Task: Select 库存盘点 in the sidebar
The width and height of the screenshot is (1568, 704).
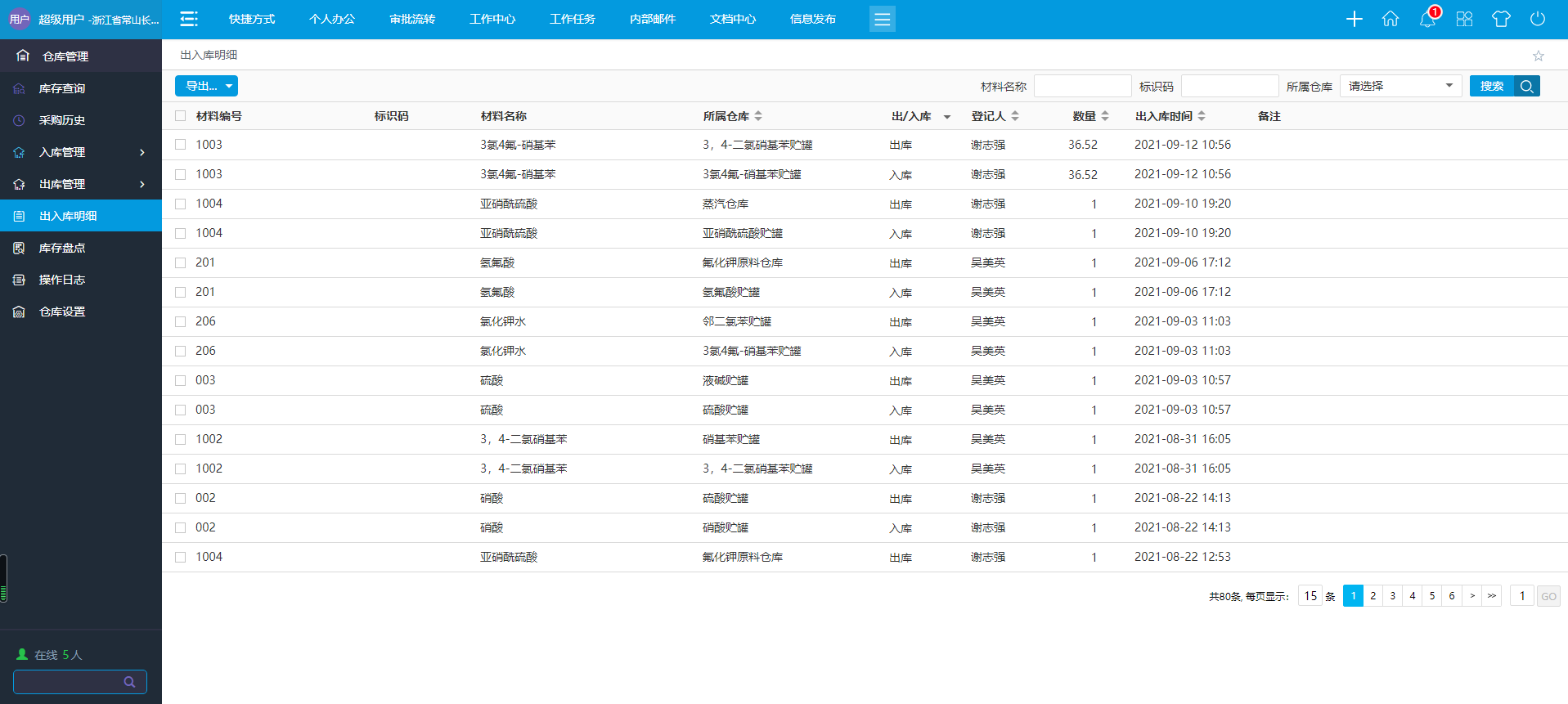Action: pyautogui.click(x=62, y=248)
